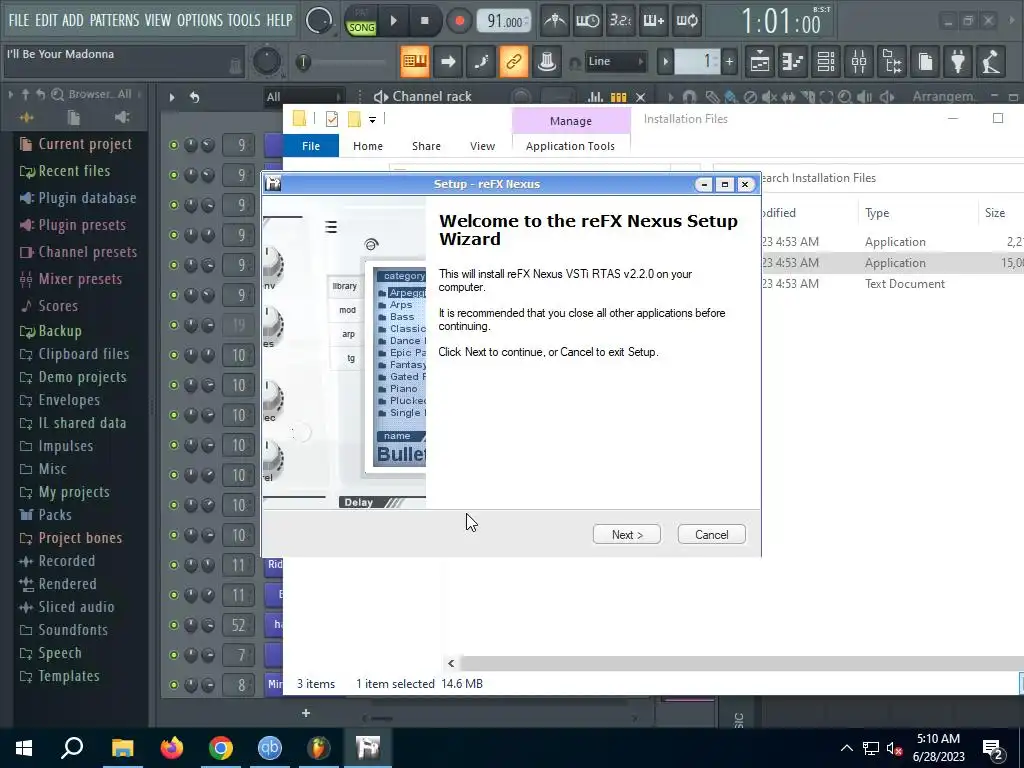Open the OPTIONS menu in FL Studio
1024x768 pixels.
tap(199, 20)
